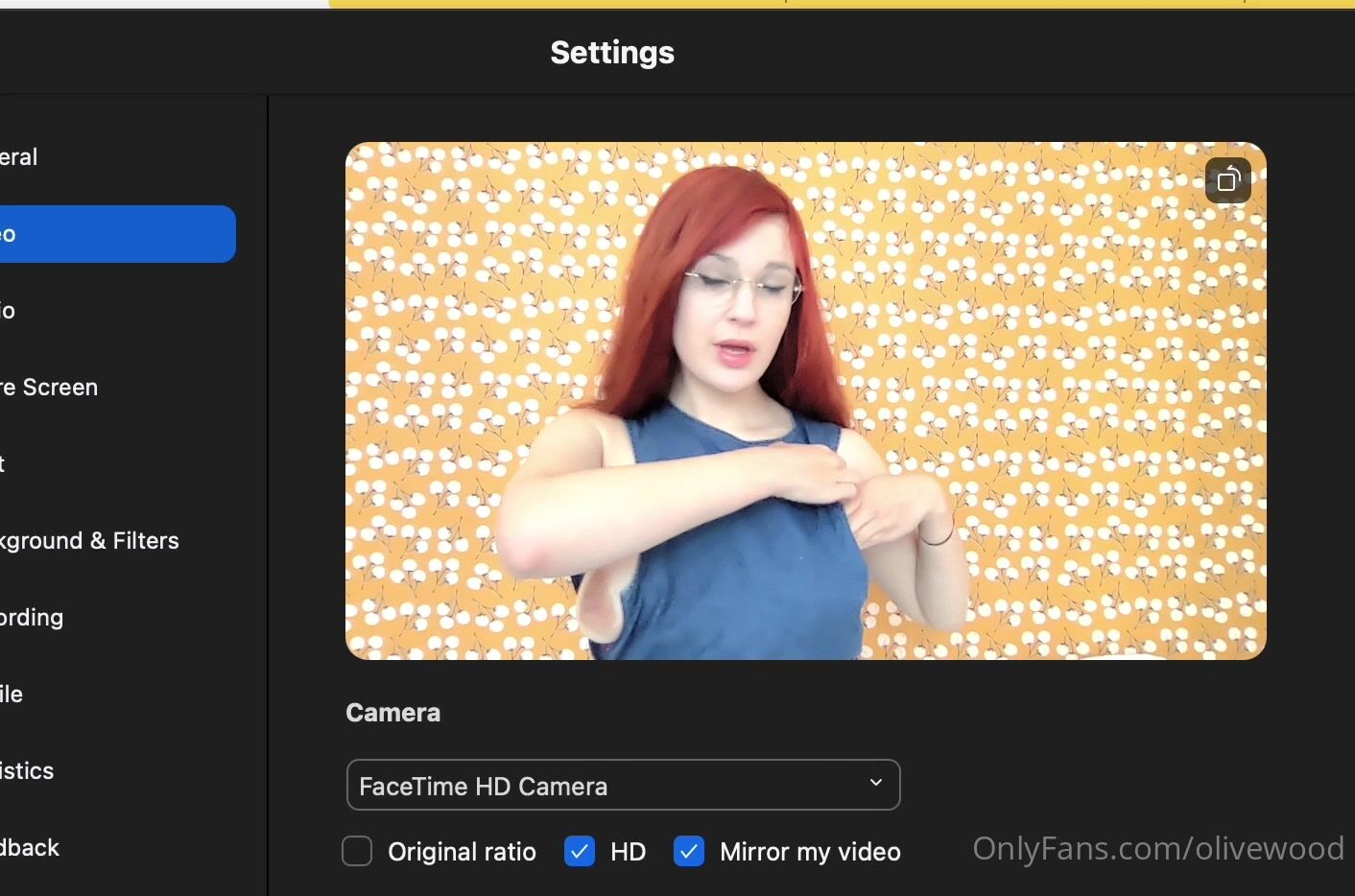1355x896 pixels.
Task: Uncheck the HD video checkbox
Action: 580,851
